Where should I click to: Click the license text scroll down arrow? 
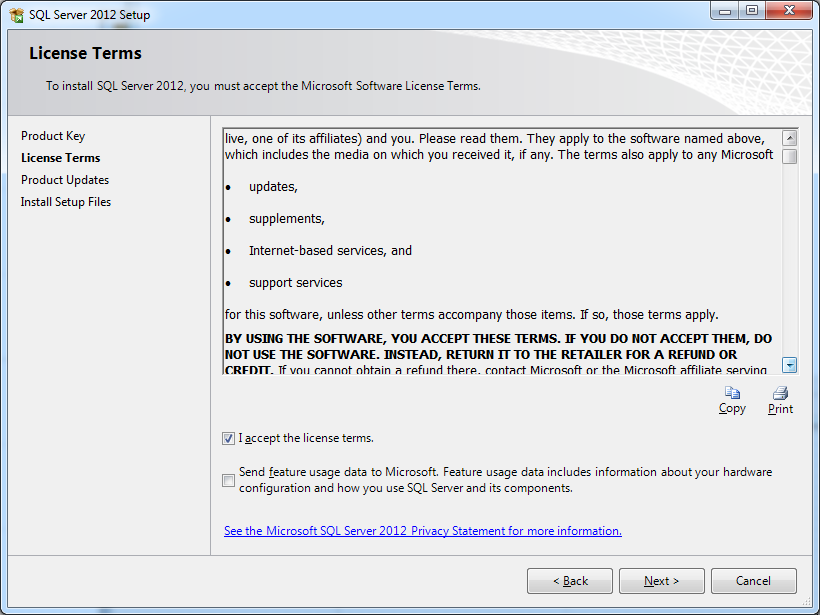pyautogui.click(x=790, y=365)
